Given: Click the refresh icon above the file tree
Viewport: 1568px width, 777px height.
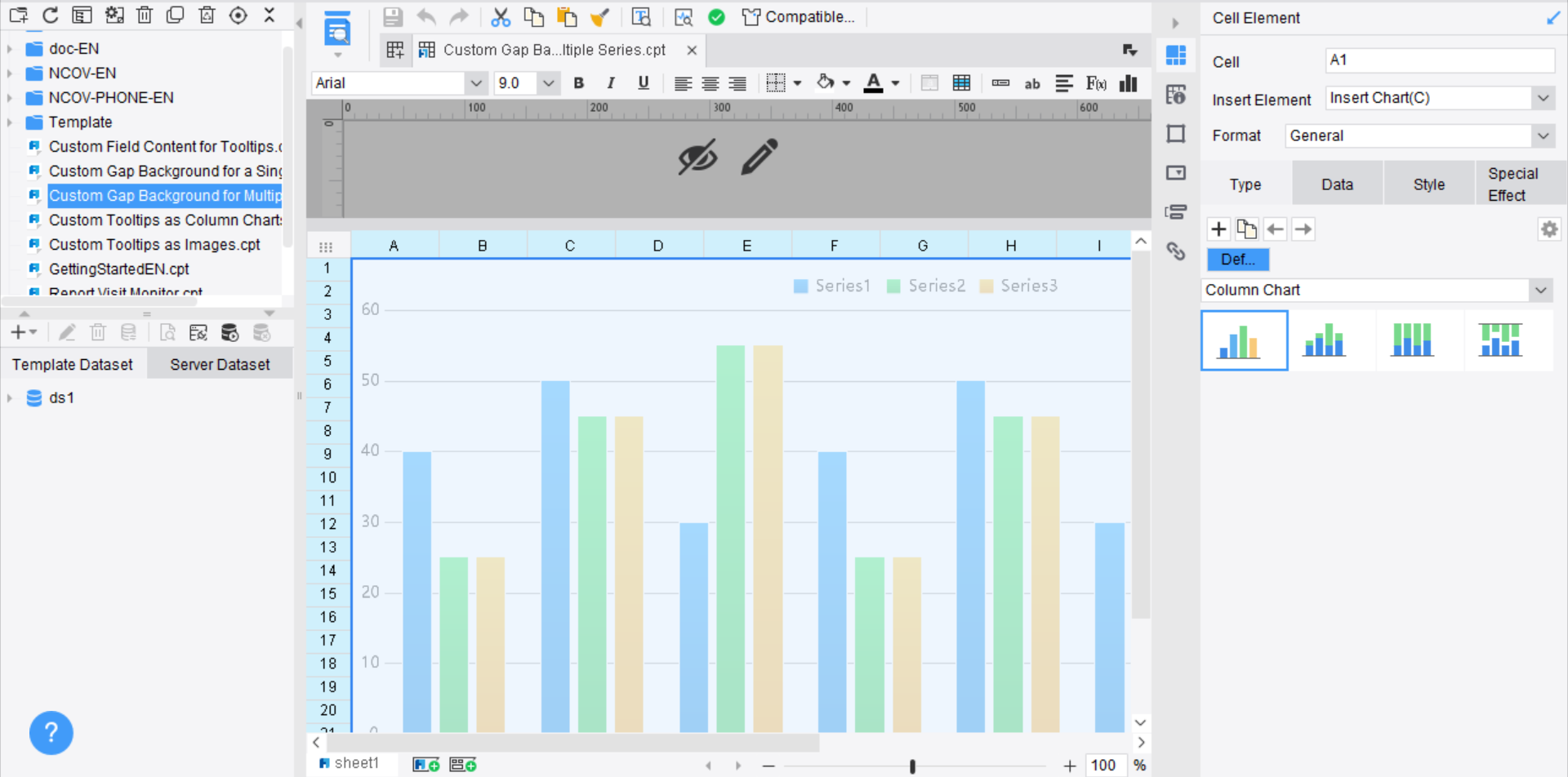Looking at the screenshot, I should 51,16.
